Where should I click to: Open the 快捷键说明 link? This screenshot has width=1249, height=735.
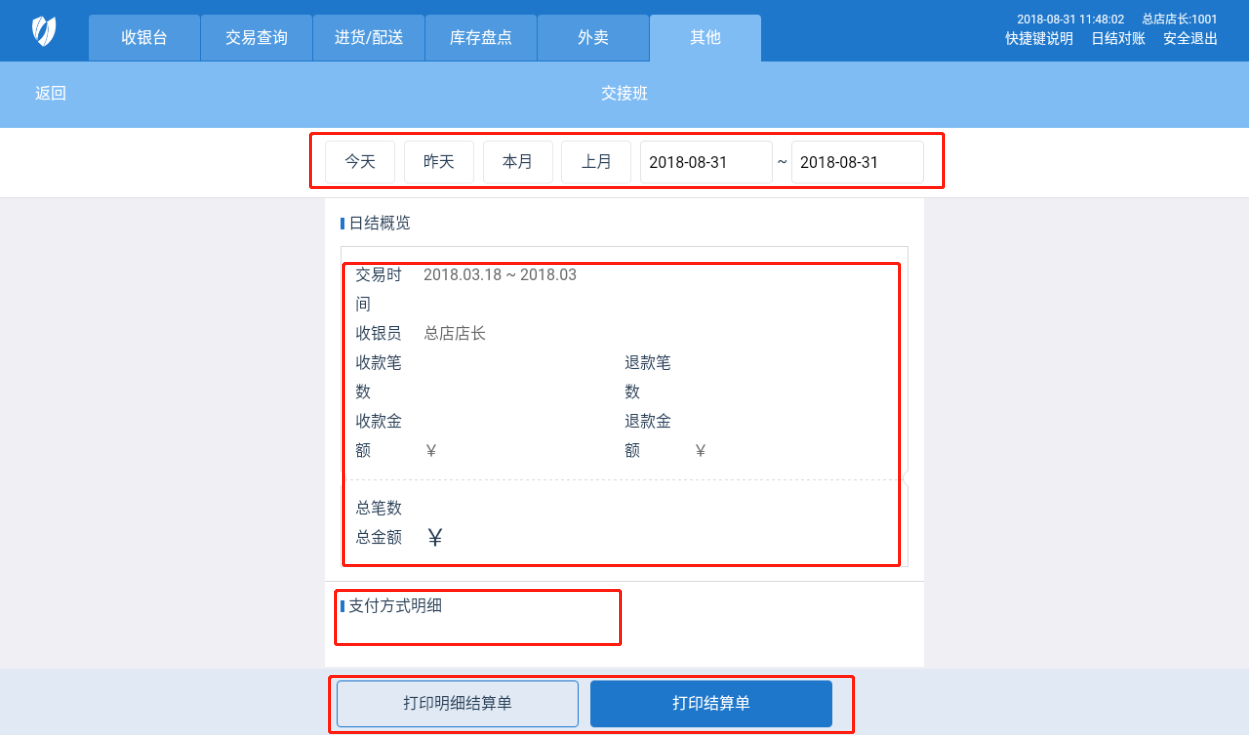(1039, 39)
